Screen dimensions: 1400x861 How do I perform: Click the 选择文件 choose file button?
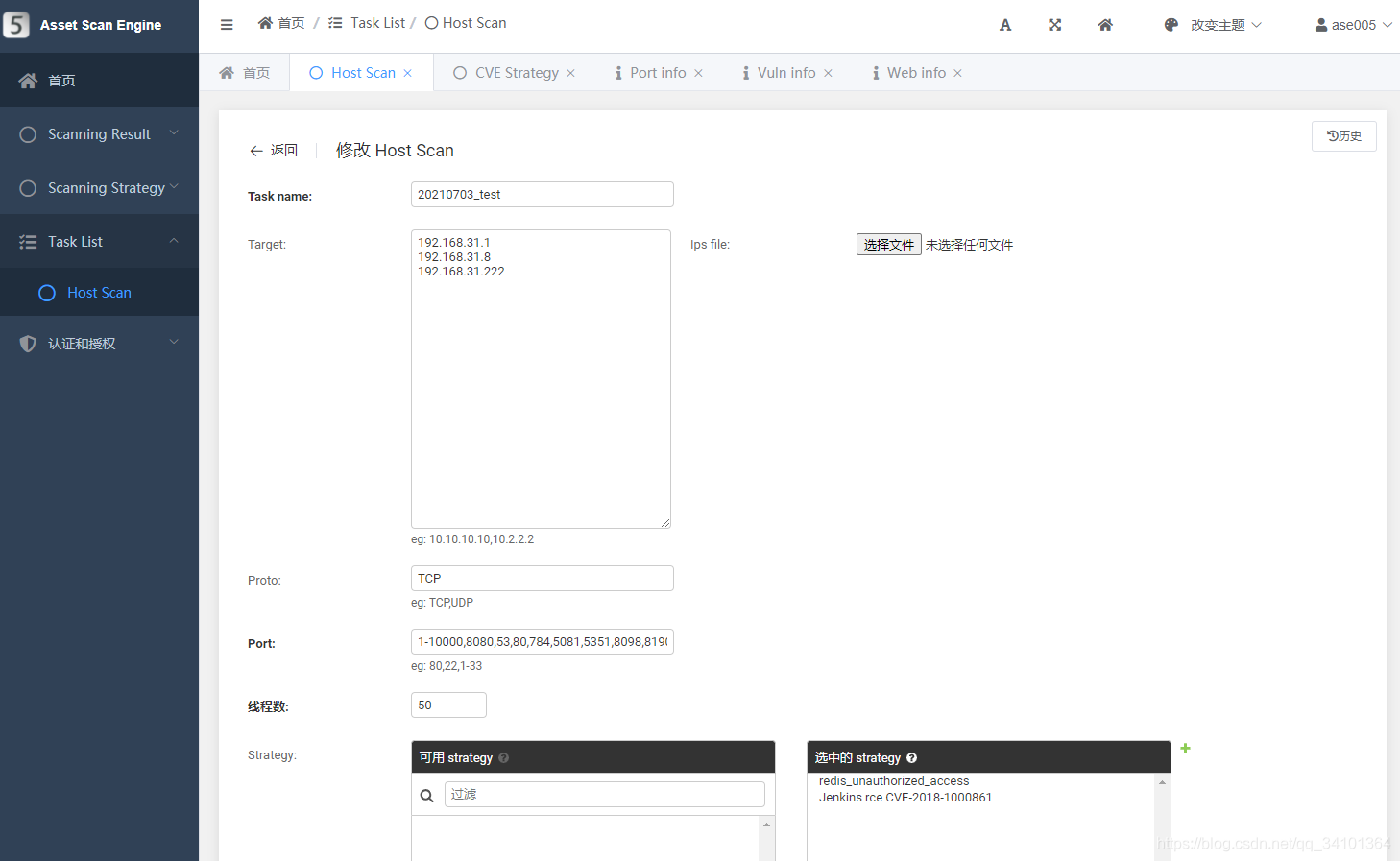pos(889,245)
